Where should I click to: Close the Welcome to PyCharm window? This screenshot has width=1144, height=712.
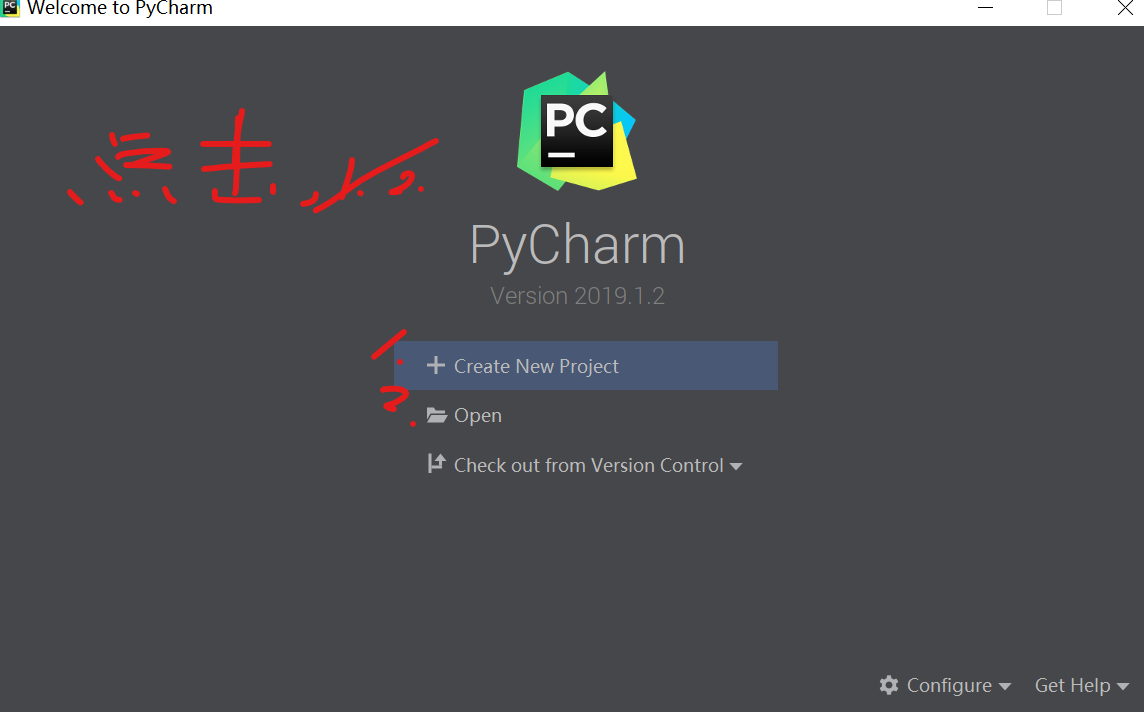(x=1126, y=8)
